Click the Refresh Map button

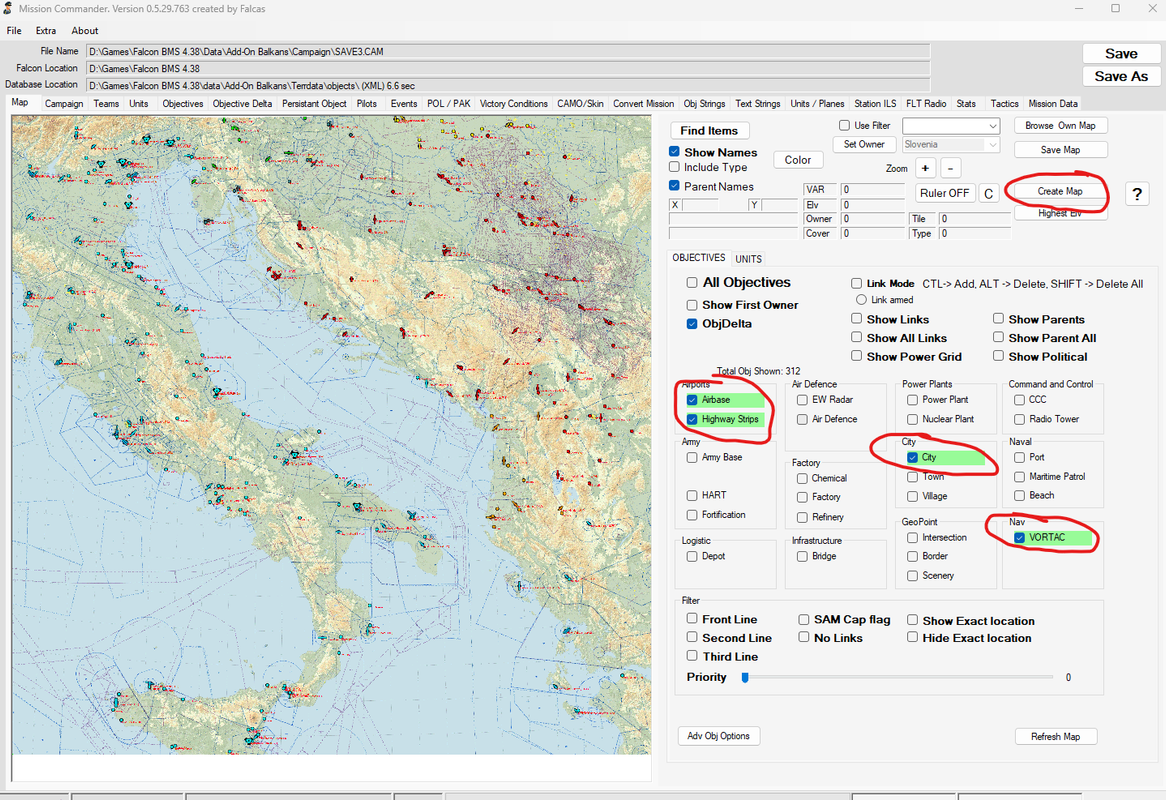point(1056,736)
